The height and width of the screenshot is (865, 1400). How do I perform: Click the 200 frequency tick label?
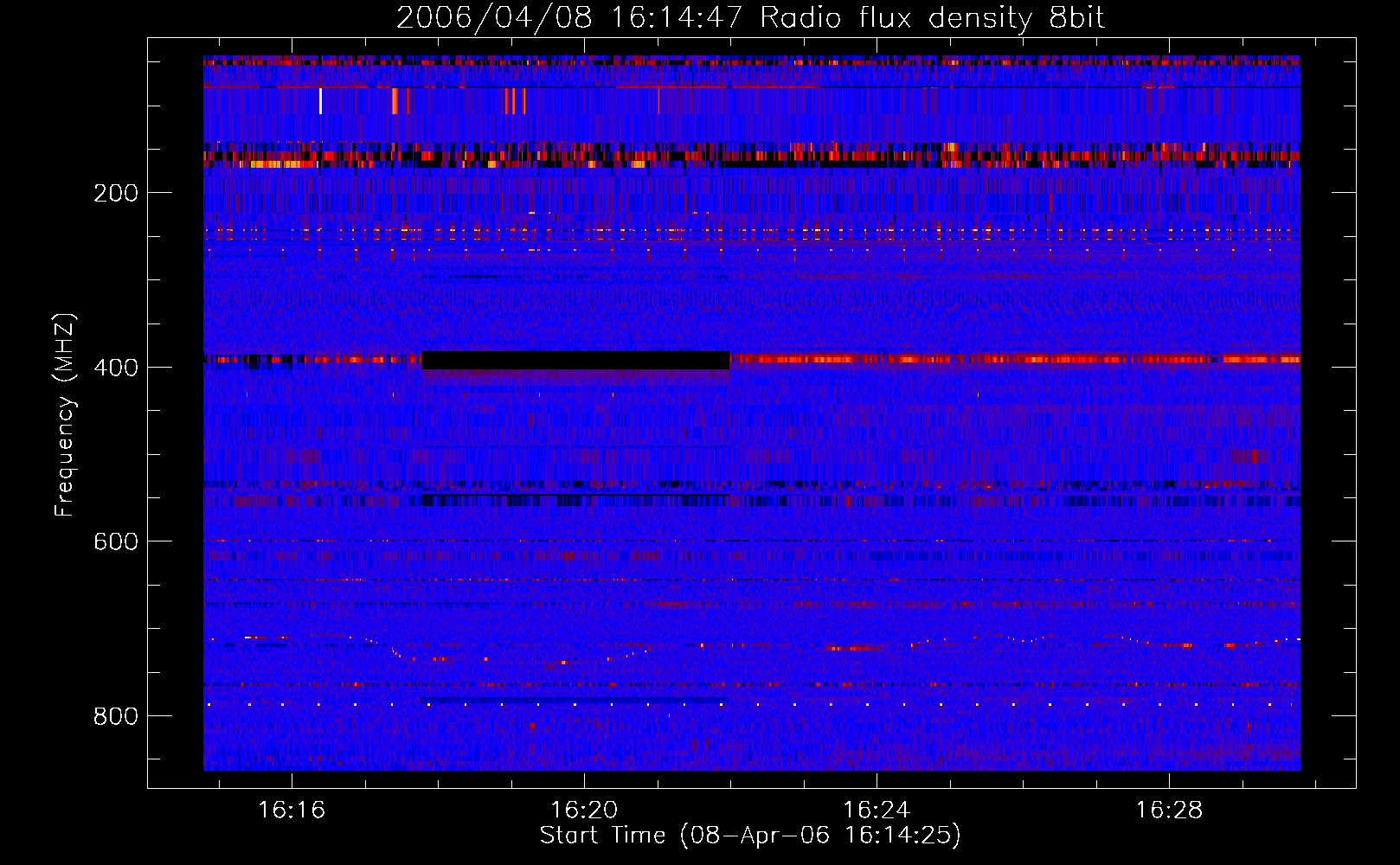click(116, 193)
